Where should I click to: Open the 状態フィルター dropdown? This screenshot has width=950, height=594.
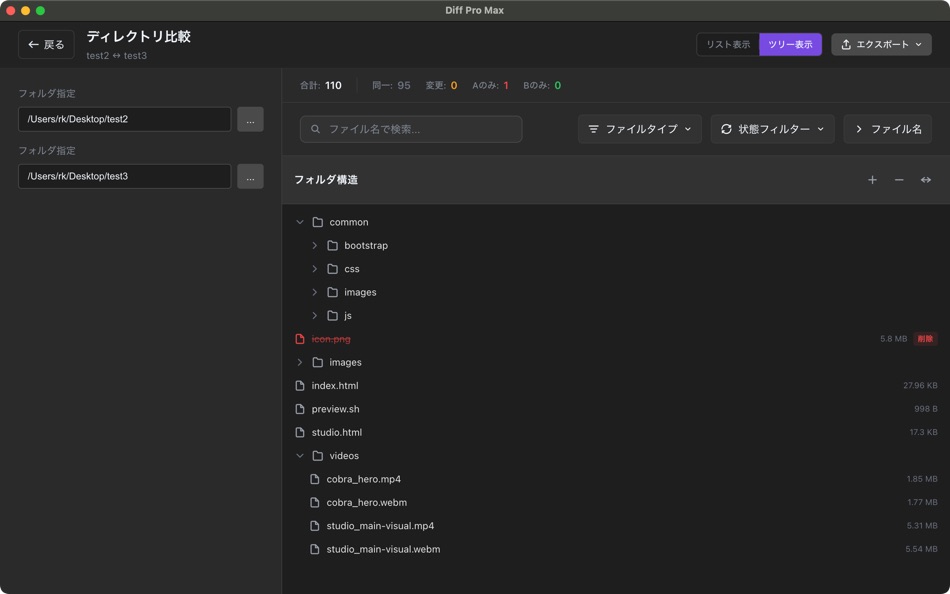click(772, 128)
